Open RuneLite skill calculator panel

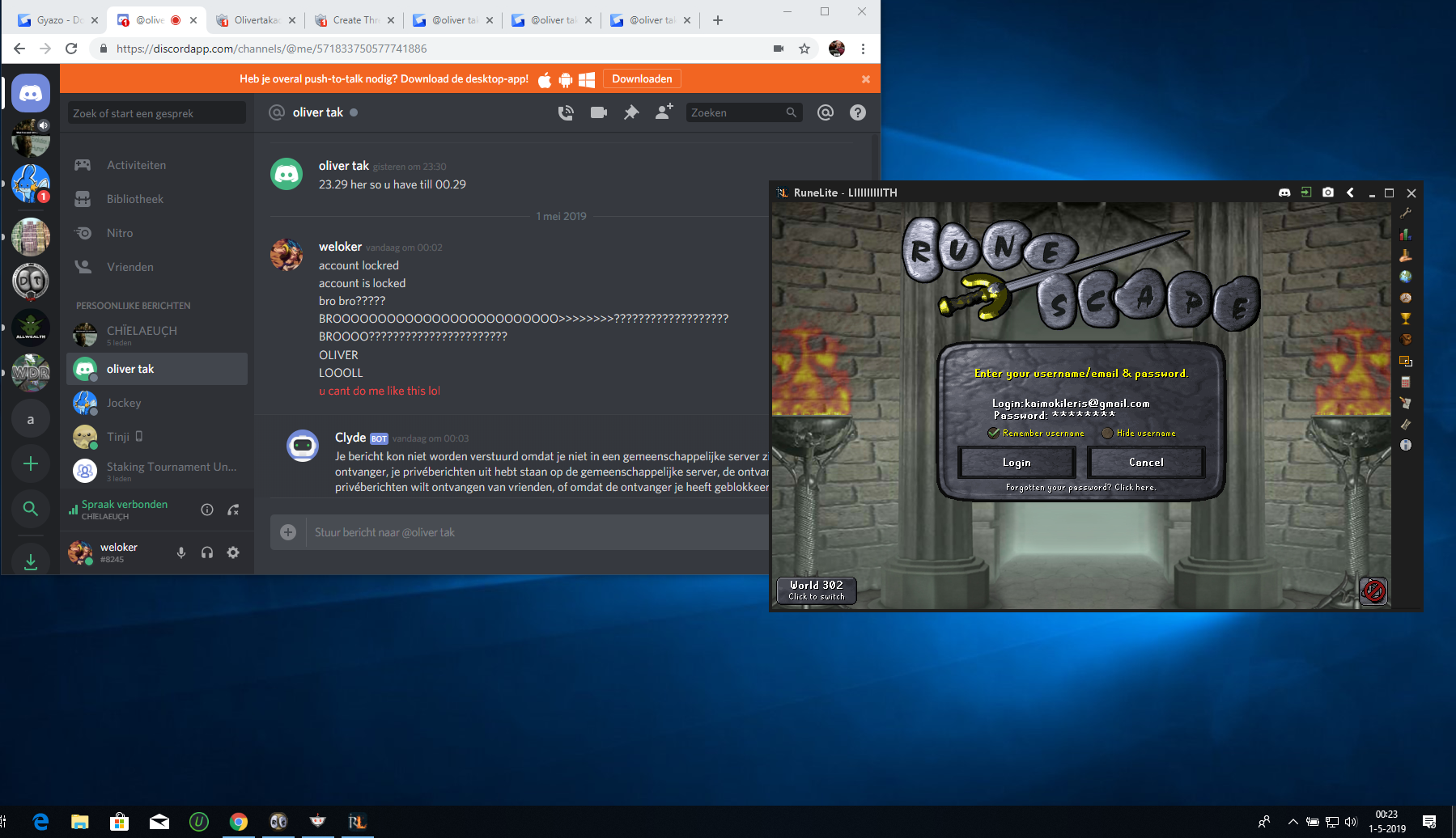tap(1406, 382)
